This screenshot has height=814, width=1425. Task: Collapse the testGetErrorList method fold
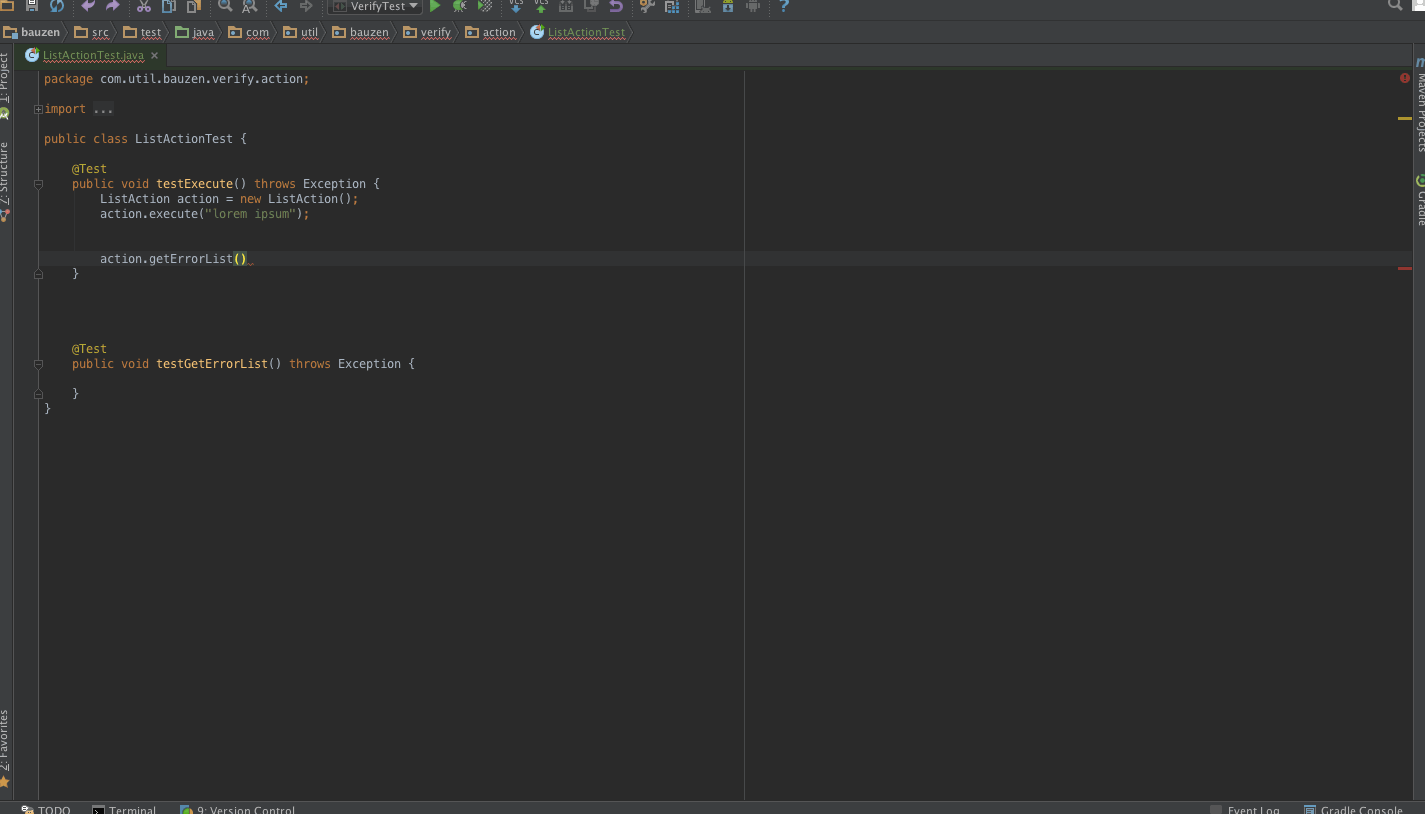point(38,364)
